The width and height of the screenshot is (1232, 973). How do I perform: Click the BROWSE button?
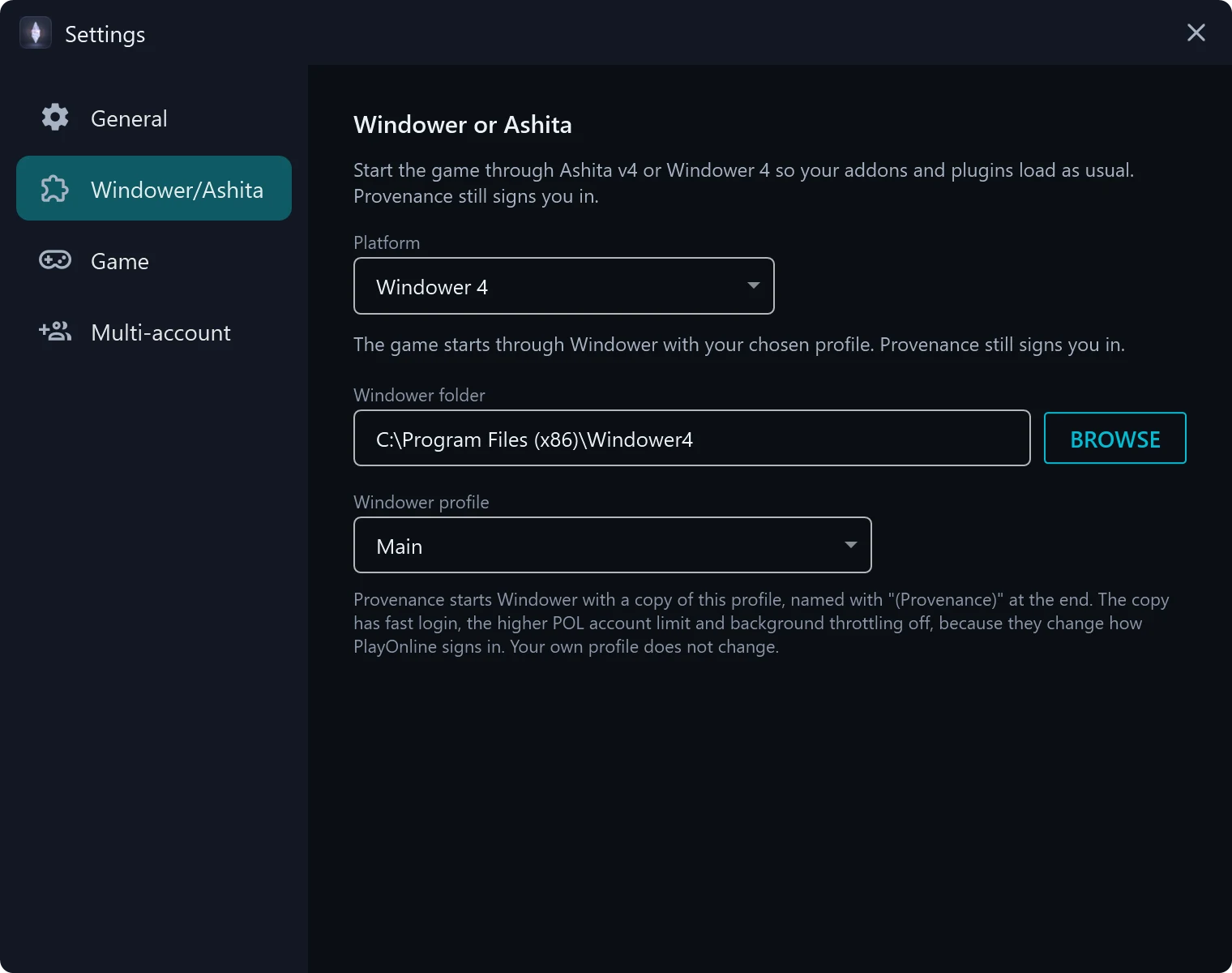point(1115,439)
